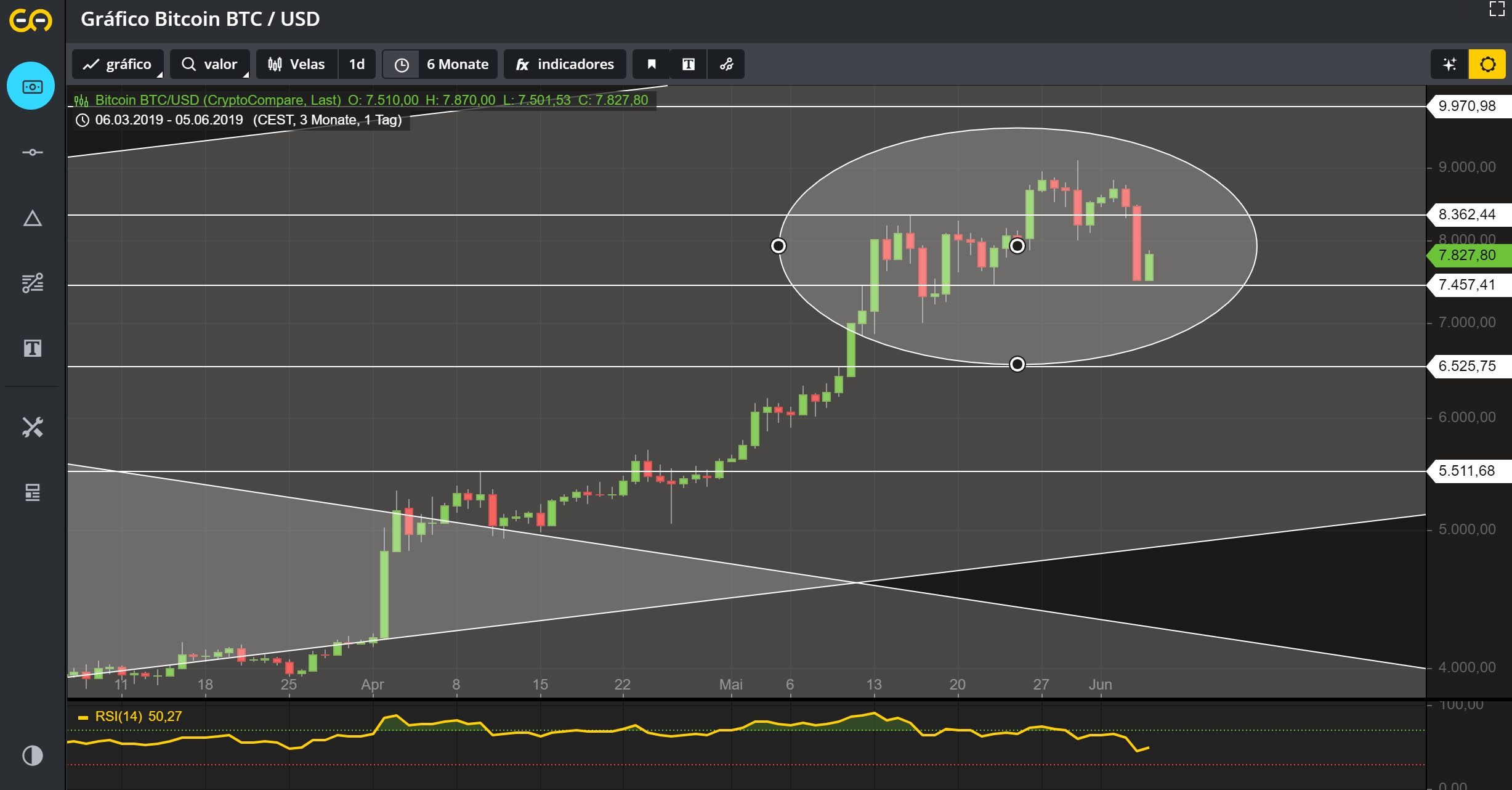
Task: Open the wrench and screwdriver tools icon
Action: [x=32, y=427]
